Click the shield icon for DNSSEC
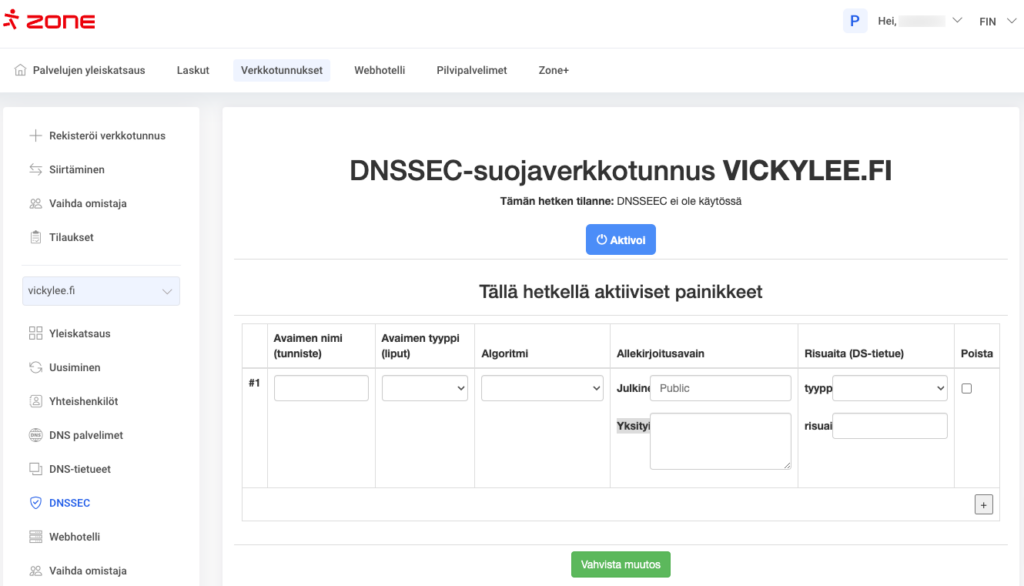The width and height of the screenshot is (1024, 586). pyautogui.click(x=35, y=503)
